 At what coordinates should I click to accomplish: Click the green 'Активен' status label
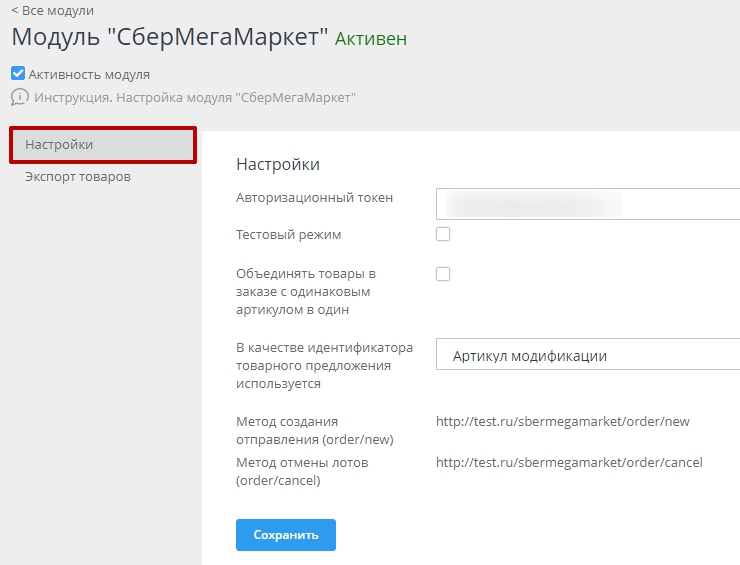pos(370,39)
